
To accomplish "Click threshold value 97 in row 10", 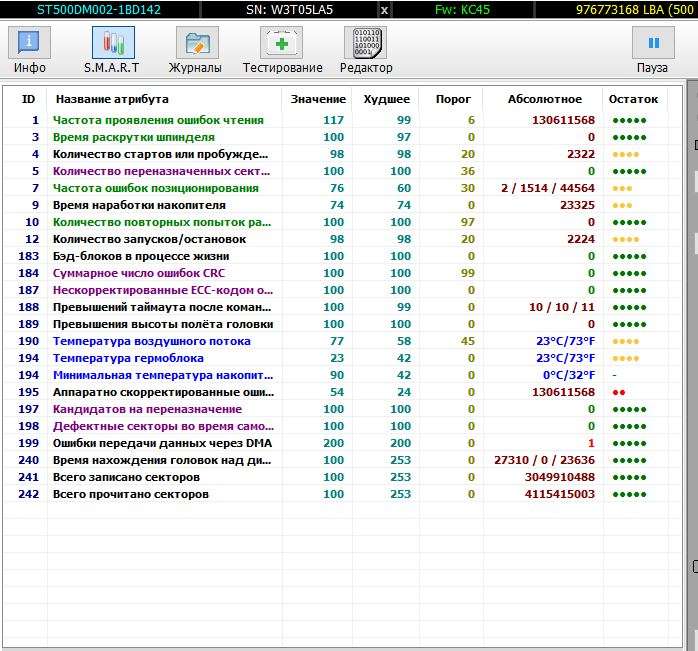I will (x=467, y=222).
